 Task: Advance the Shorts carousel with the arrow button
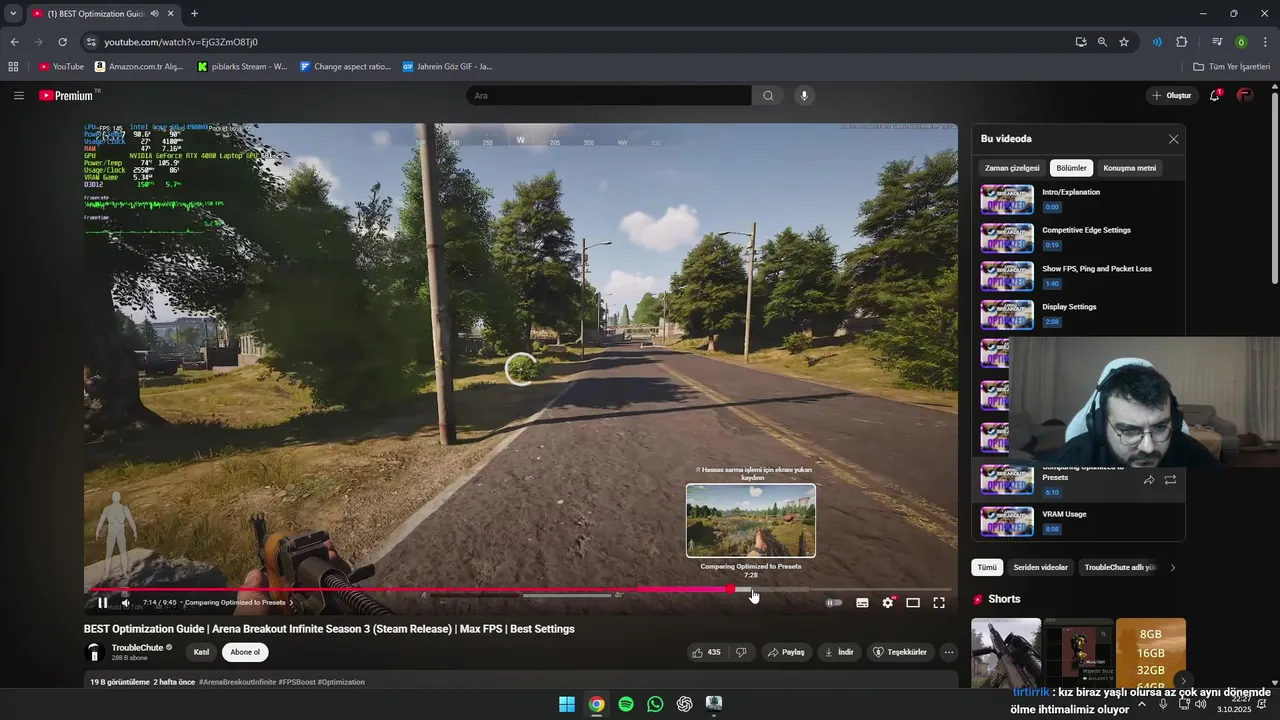tap(1183, 681)
